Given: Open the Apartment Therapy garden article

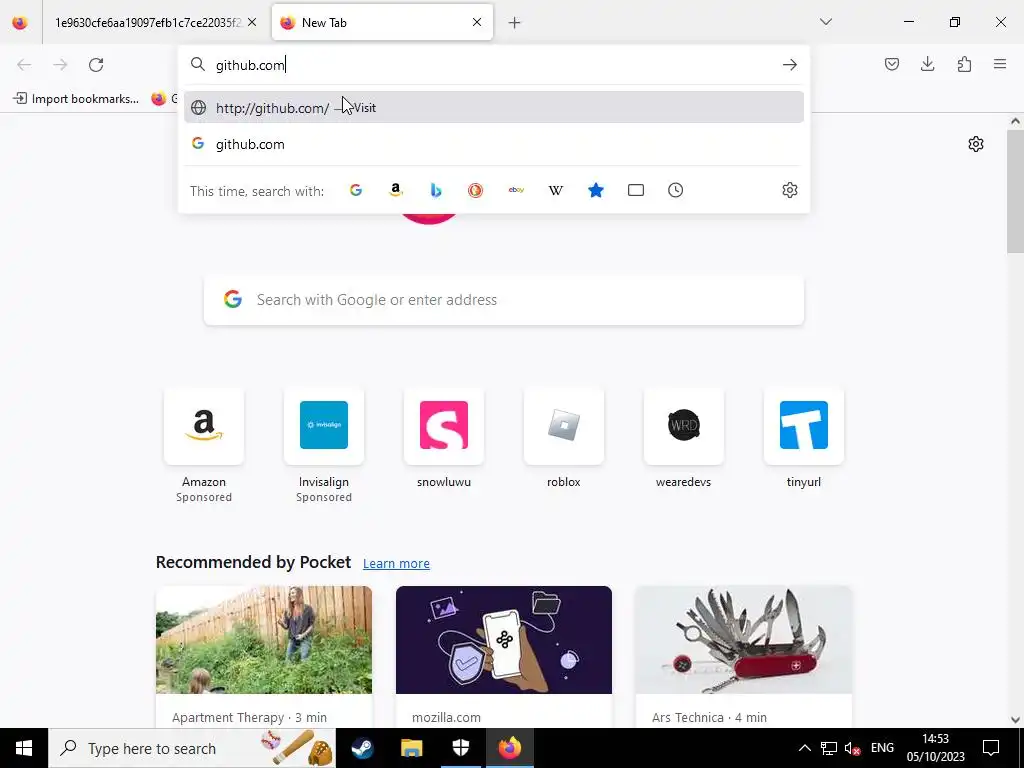Looking at the screenshot, I should [264, 657].
